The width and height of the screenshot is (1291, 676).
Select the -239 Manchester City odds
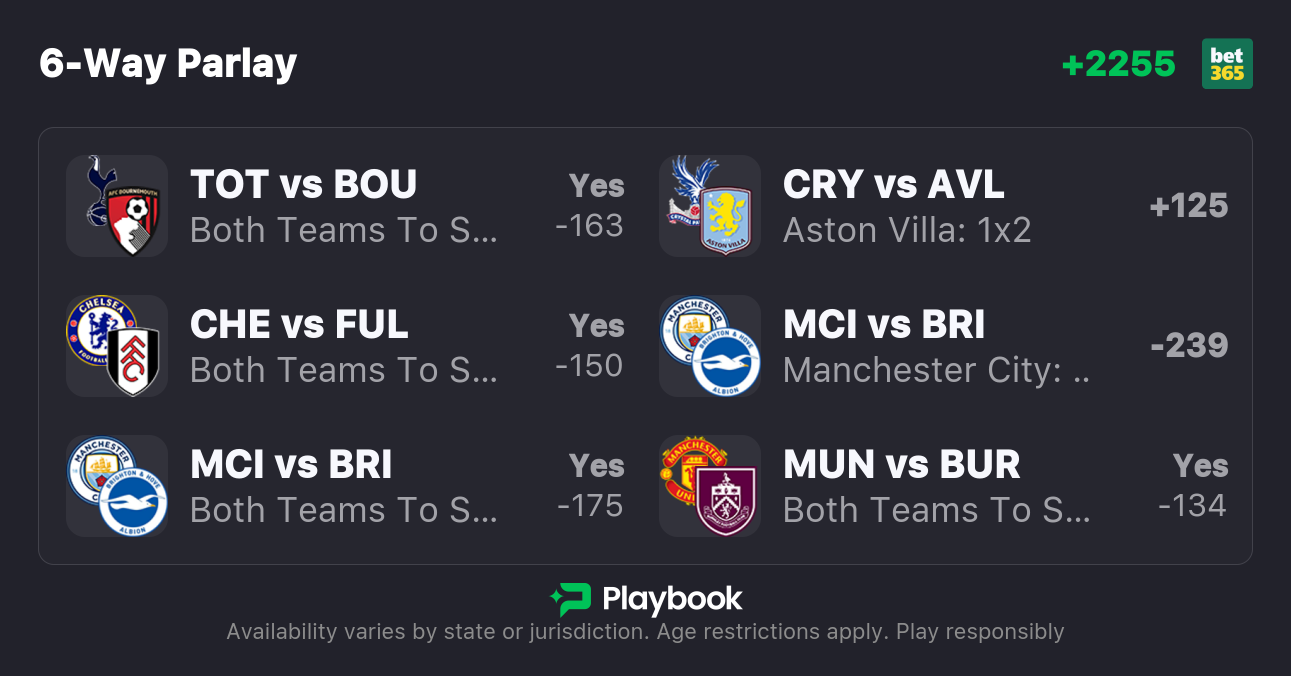(1188, 346)
